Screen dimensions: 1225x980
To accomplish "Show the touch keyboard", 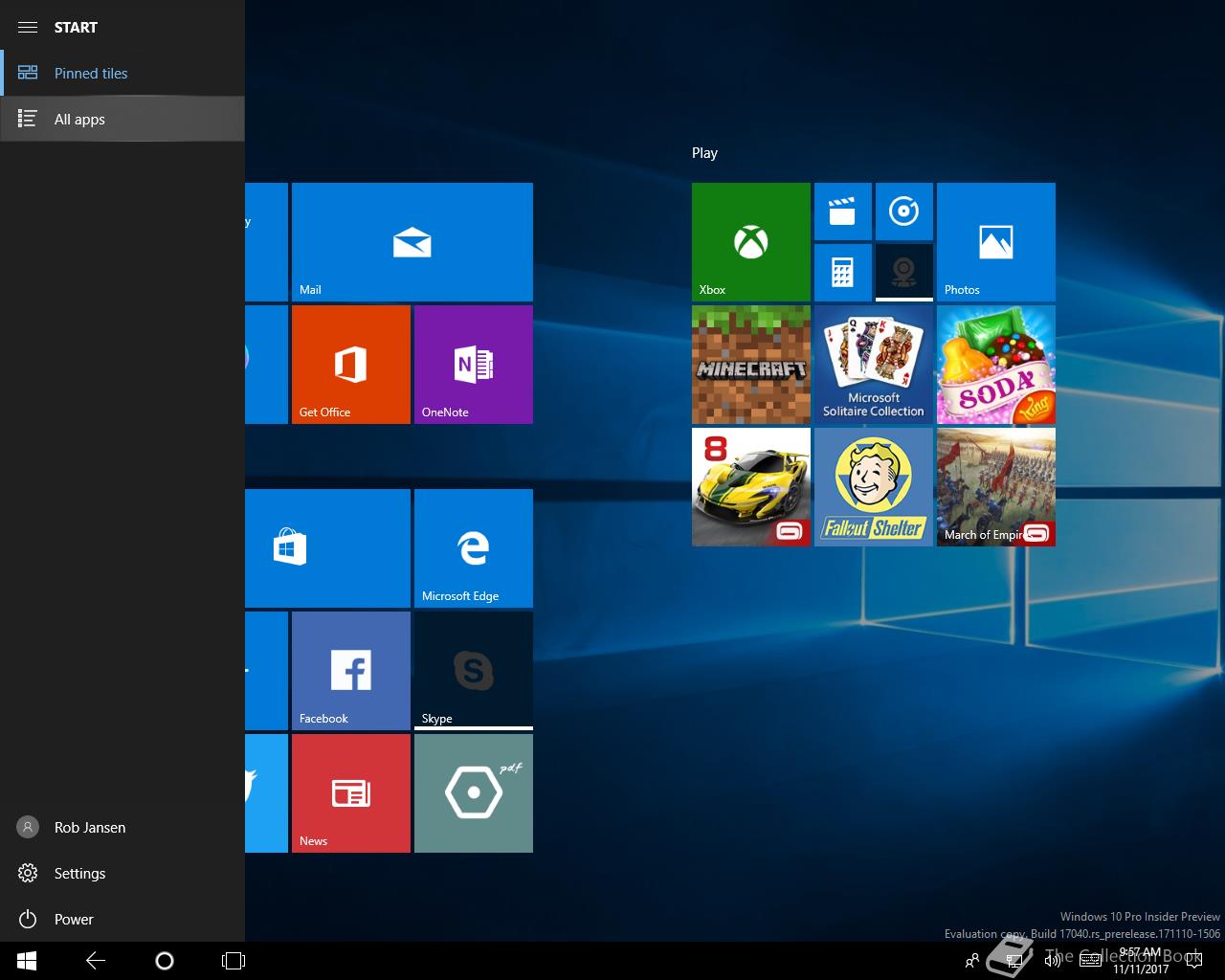I will coord(1090,961).
